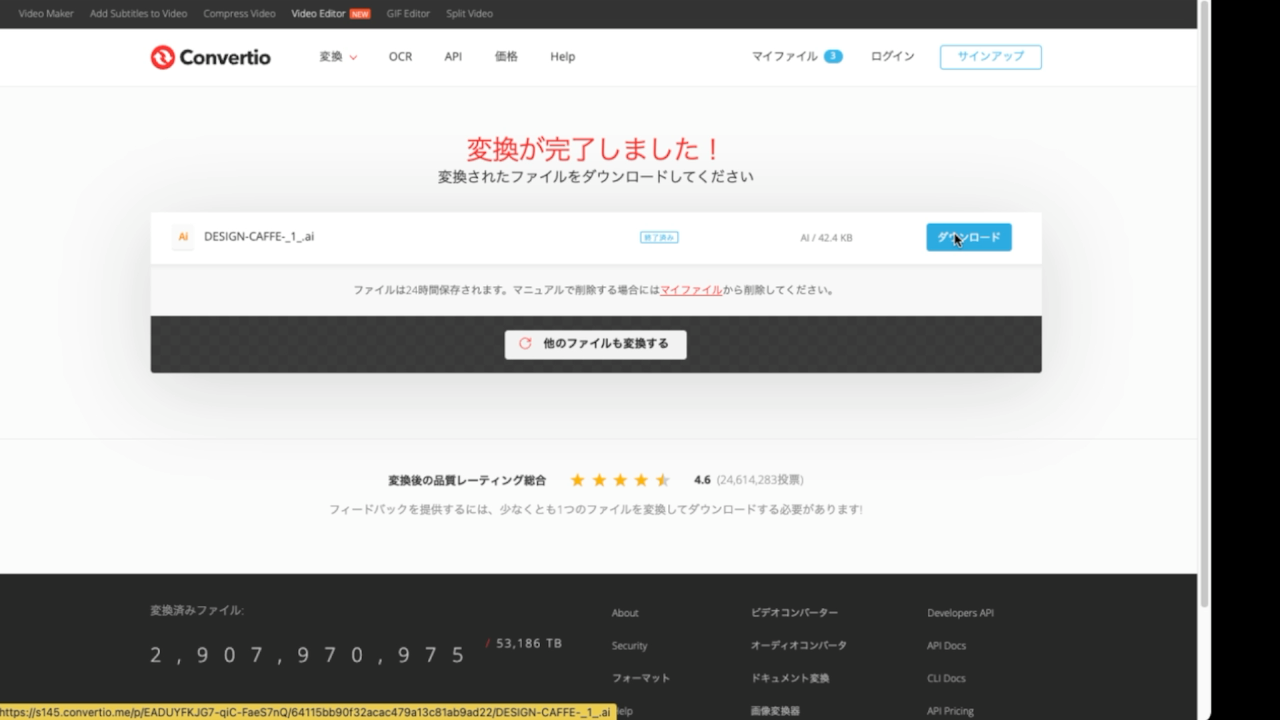
Task: Click the サインアップ button
Action: (x=990, y=57)
